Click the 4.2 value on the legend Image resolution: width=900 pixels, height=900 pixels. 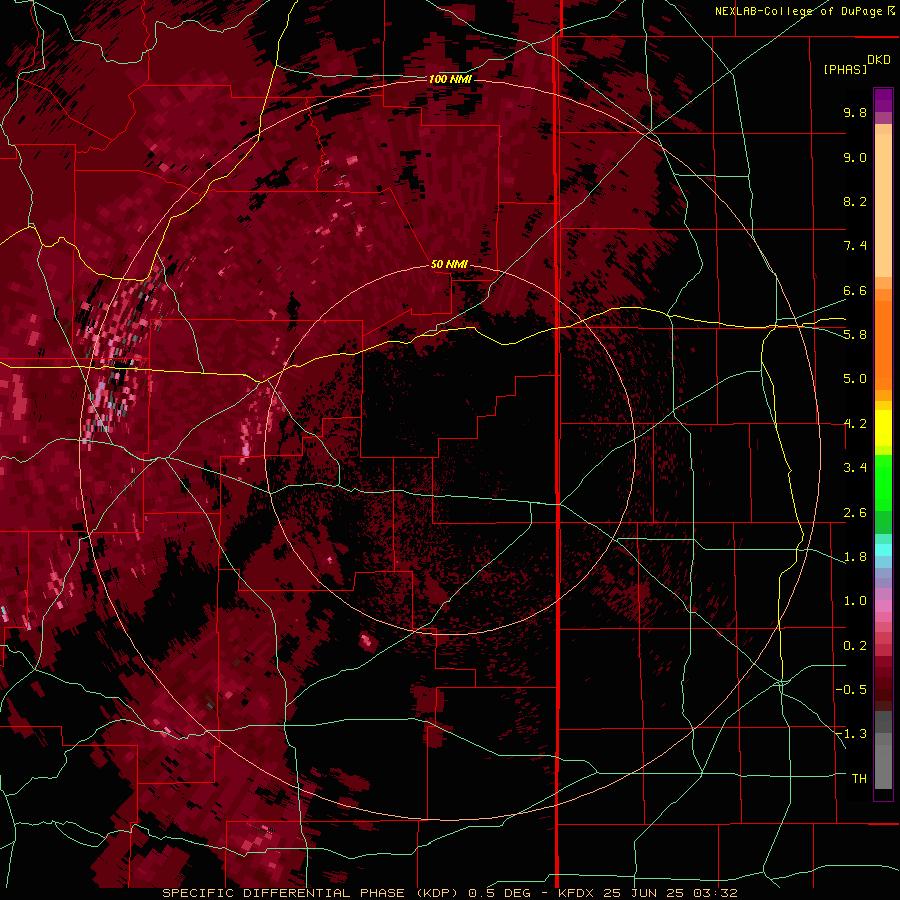tap(855, 424)
